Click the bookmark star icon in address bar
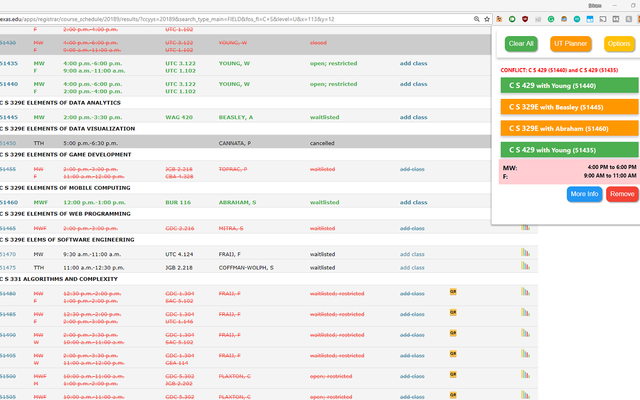 tap(485, 19)
